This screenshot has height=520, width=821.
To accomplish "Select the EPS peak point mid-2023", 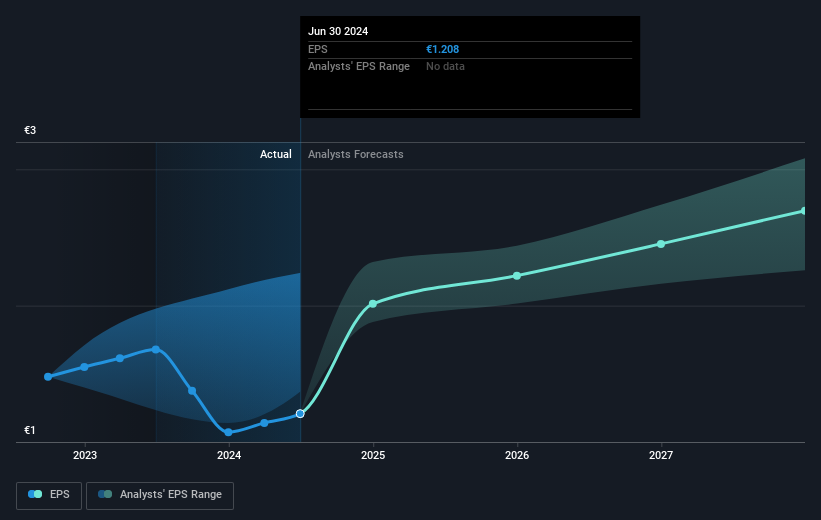I will coord(156,349).
